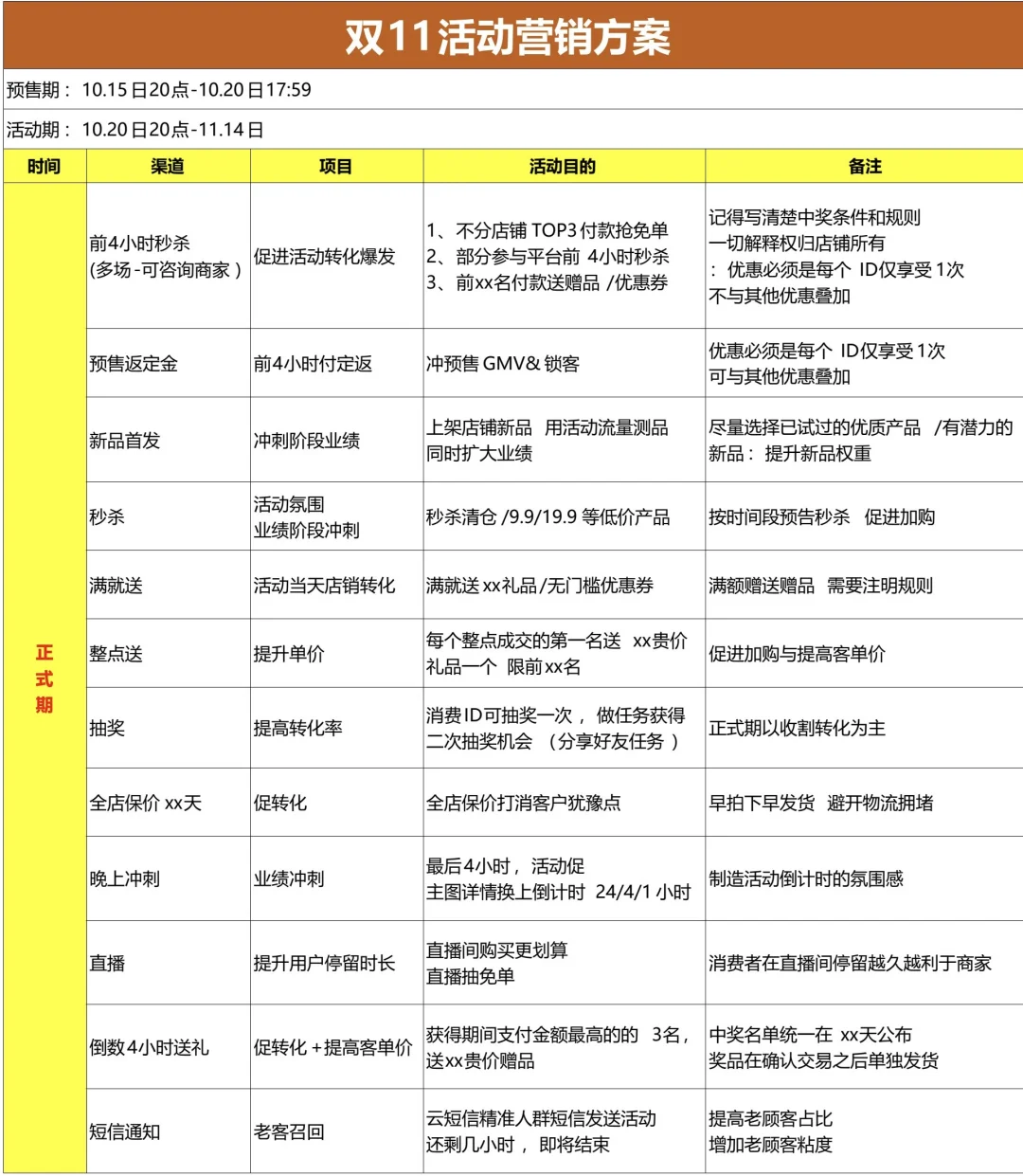Select the '新品首发' cell
This screenshot has width=1023, height=1176.
click(x=168, y=440)
